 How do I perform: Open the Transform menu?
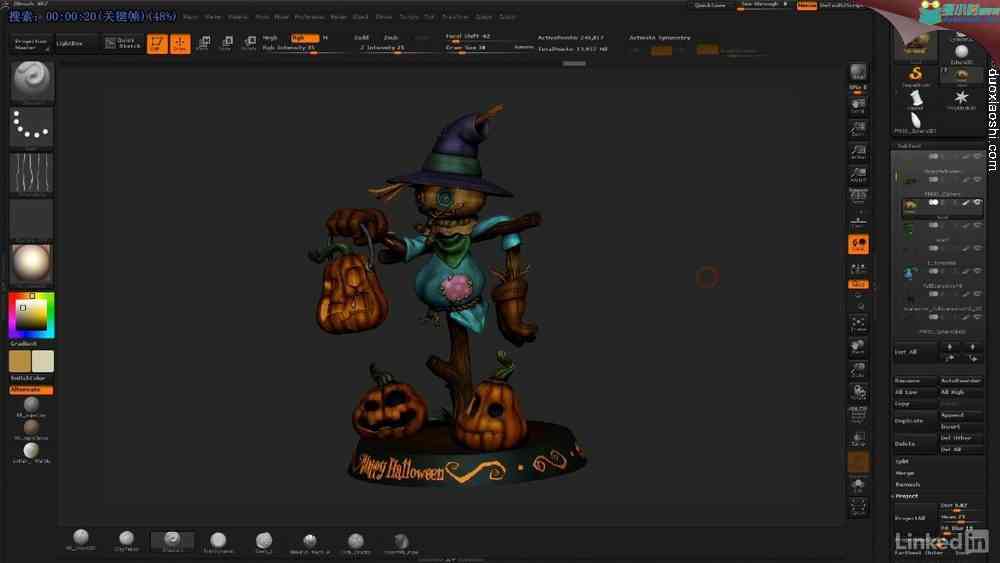point(455,17)
